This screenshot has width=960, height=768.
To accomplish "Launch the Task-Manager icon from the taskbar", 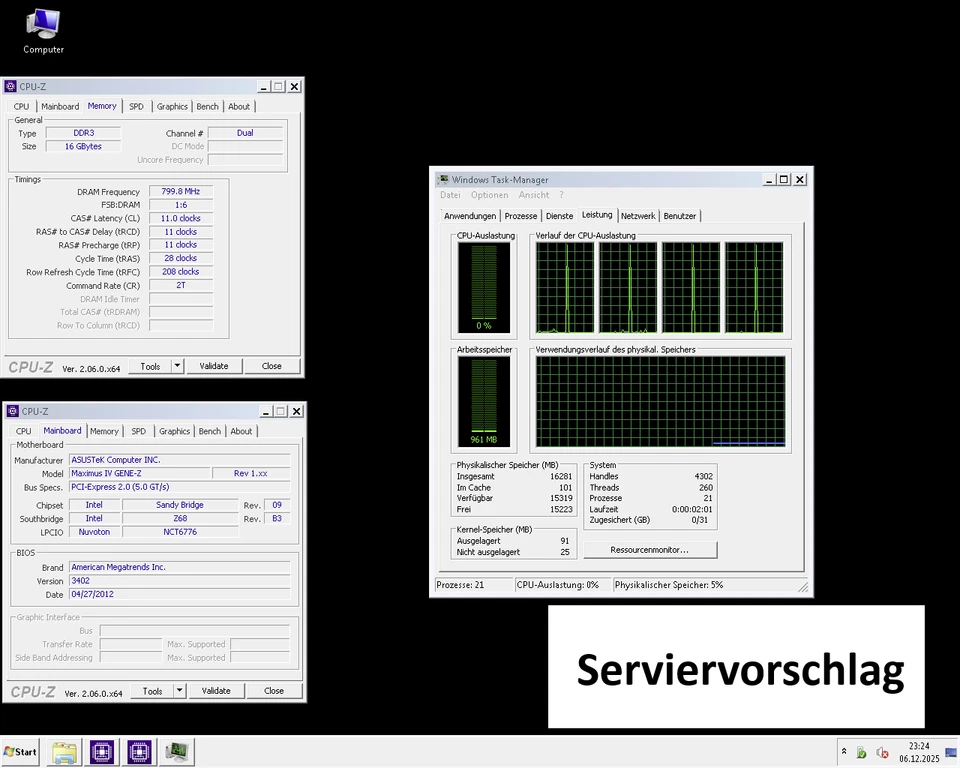I will [x=176, y=752].
